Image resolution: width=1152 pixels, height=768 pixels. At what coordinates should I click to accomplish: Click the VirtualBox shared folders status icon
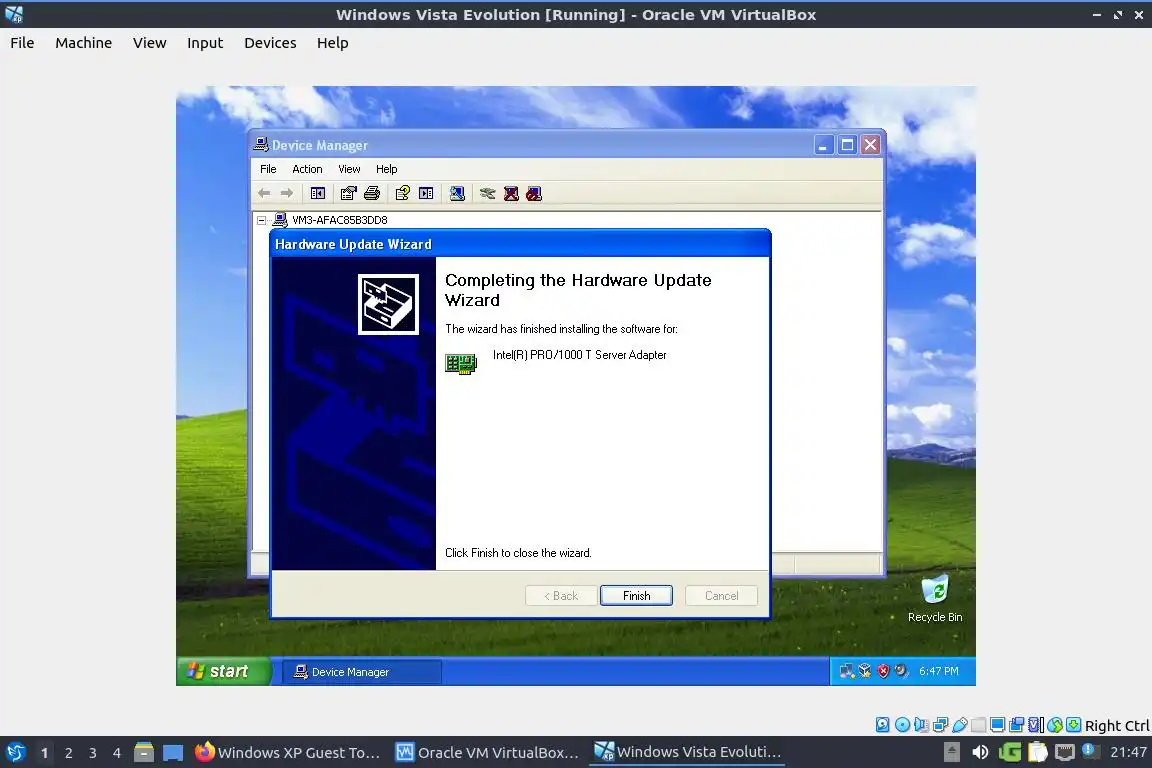pos(979,725)
